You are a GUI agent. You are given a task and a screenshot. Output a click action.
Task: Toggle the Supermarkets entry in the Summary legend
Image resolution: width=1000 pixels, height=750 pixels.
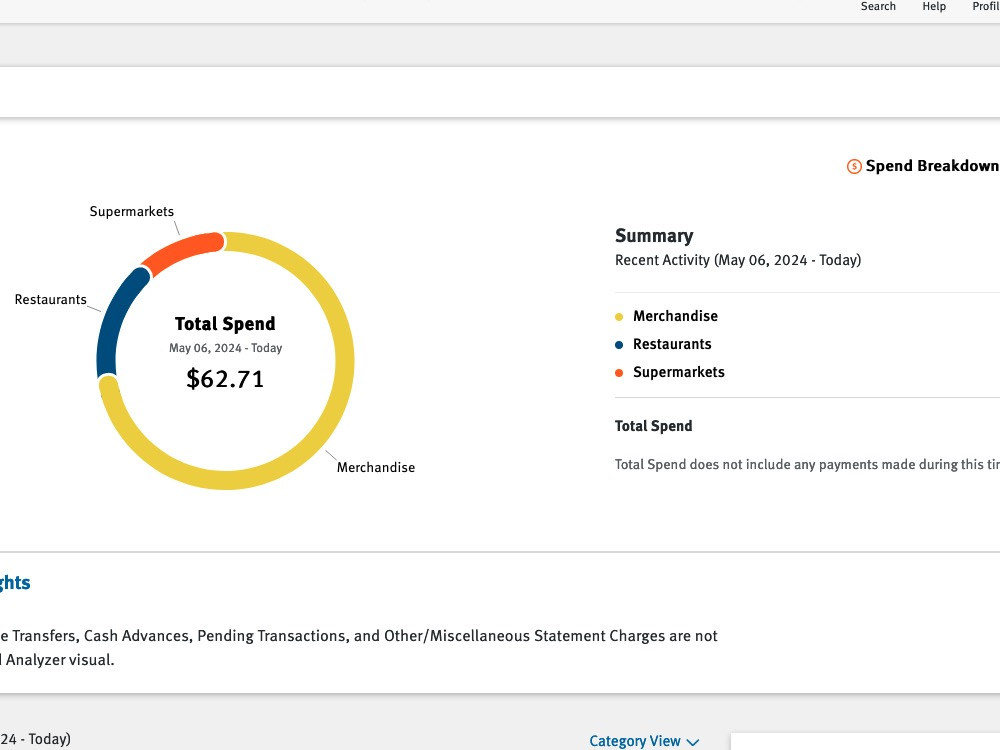(679, 372)
